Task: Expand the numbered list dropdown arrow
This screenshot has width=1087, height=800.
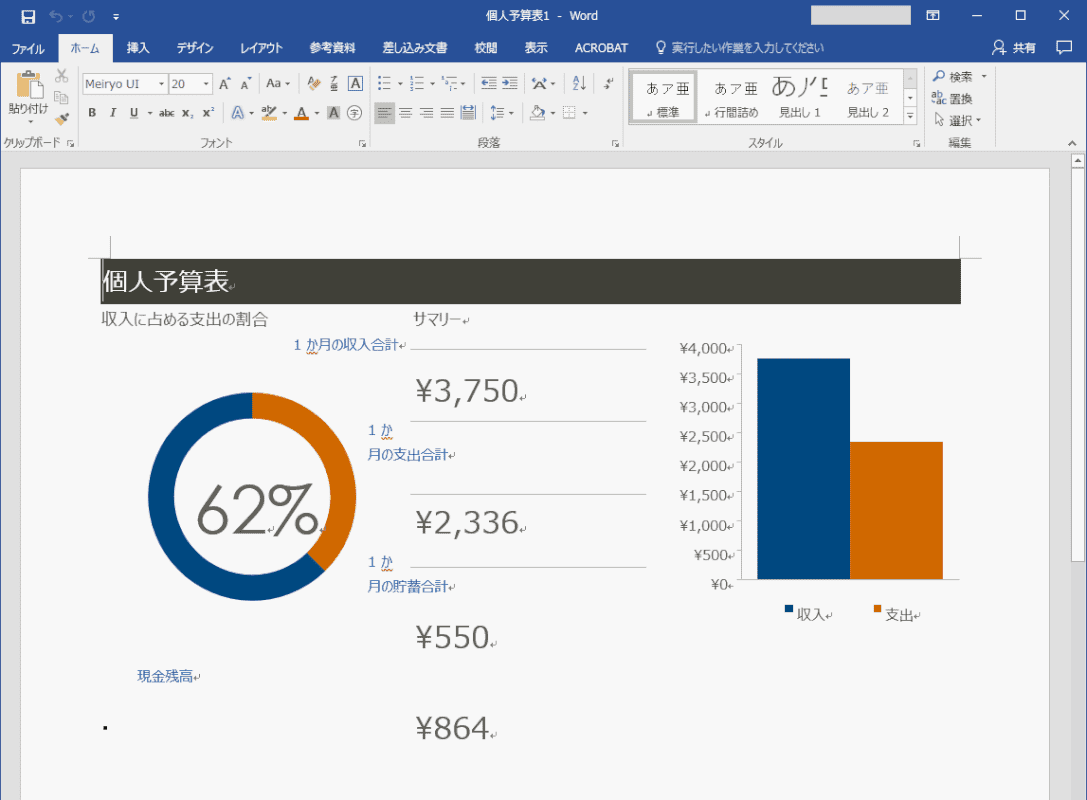Action: [x=432, y=84]
